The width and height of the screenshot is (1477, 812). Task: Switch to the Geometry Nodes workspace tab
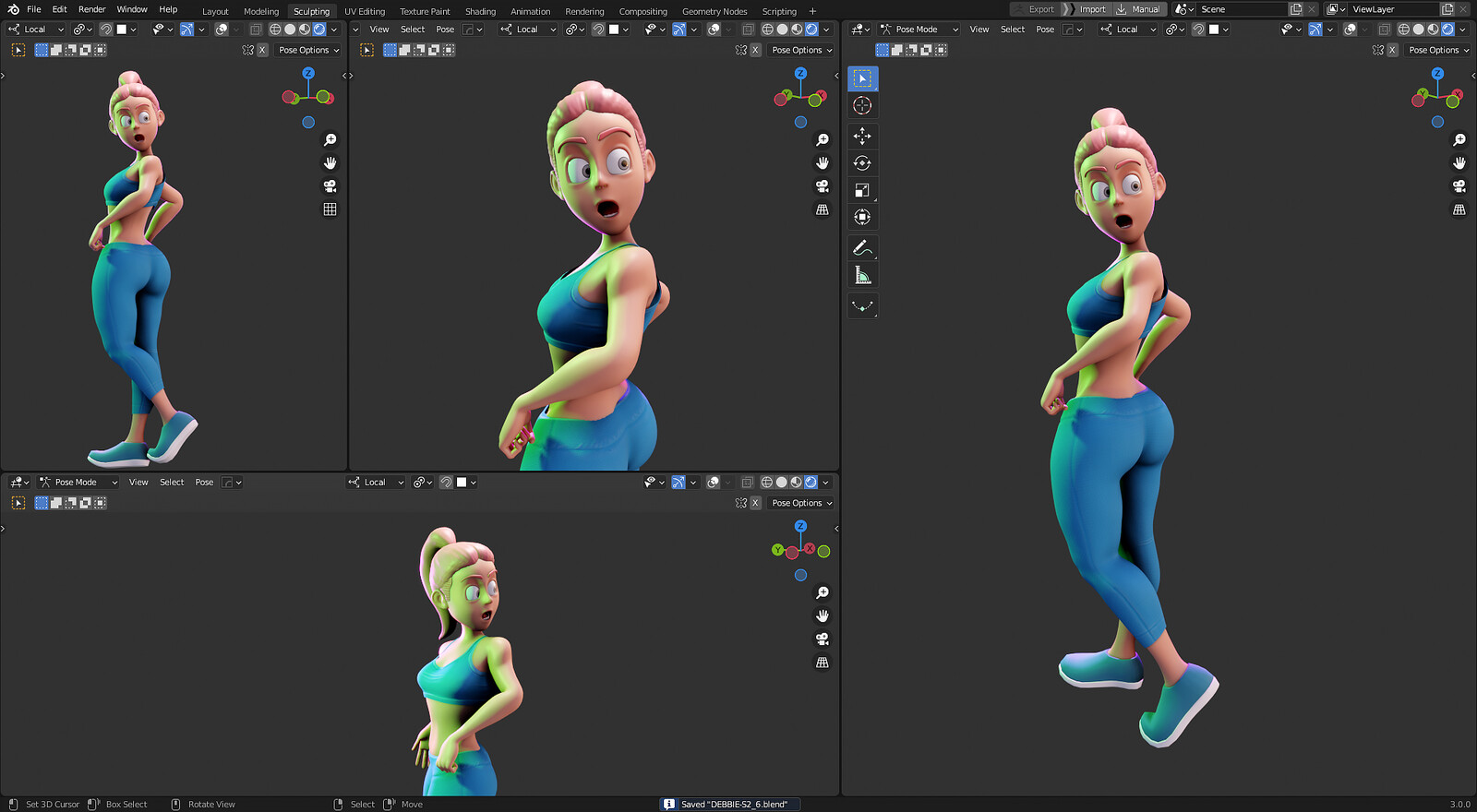(x=714, y=11)
